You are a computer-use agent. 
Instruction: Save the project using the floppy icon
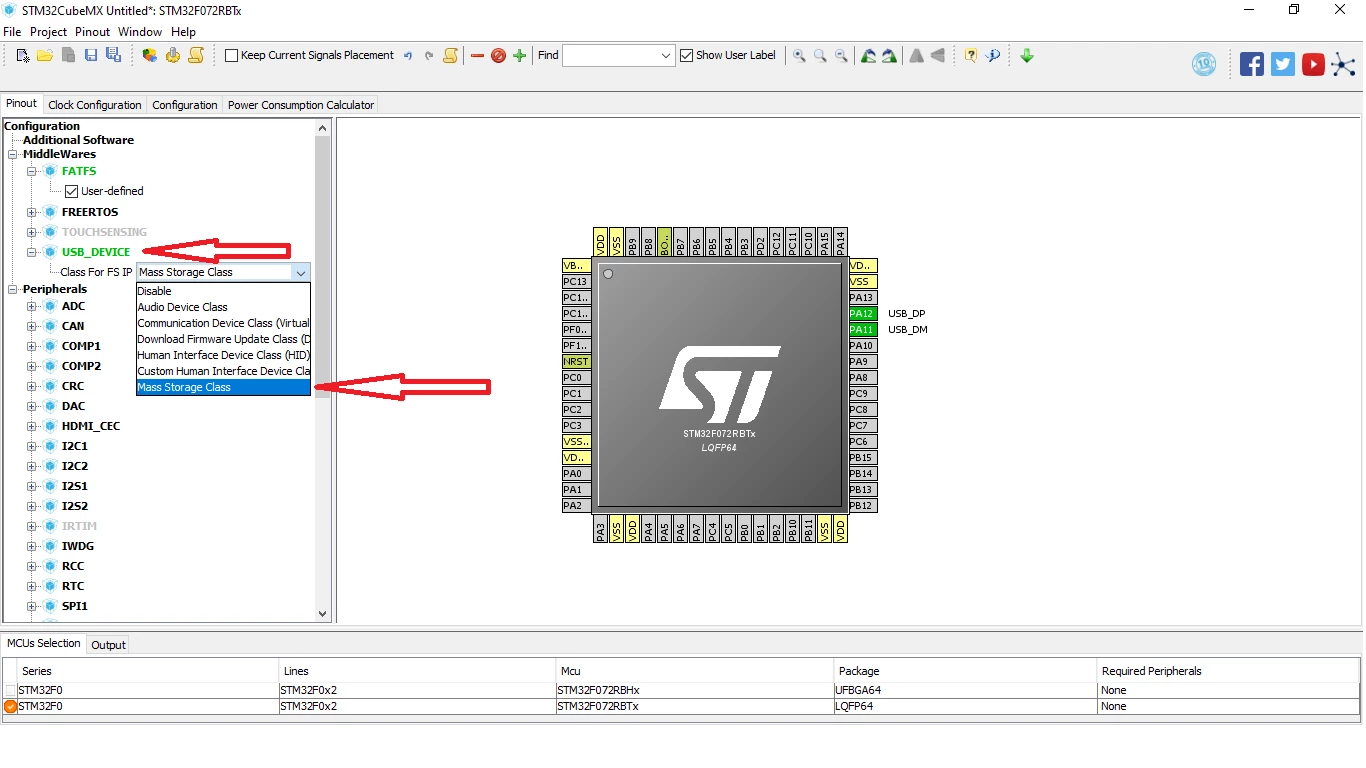click(91, 56)
